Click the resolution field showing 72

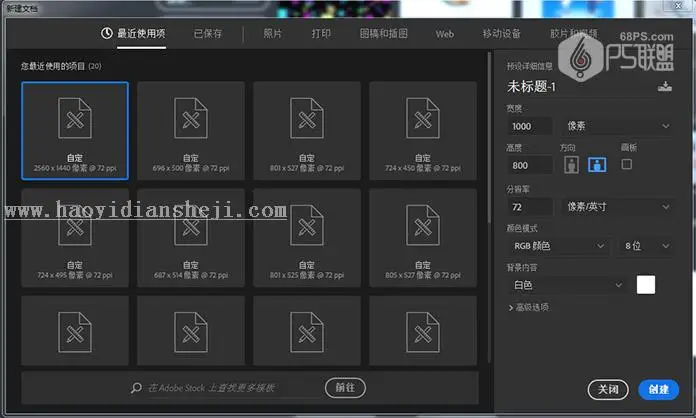pyautogui.click(x=530, y=207)
